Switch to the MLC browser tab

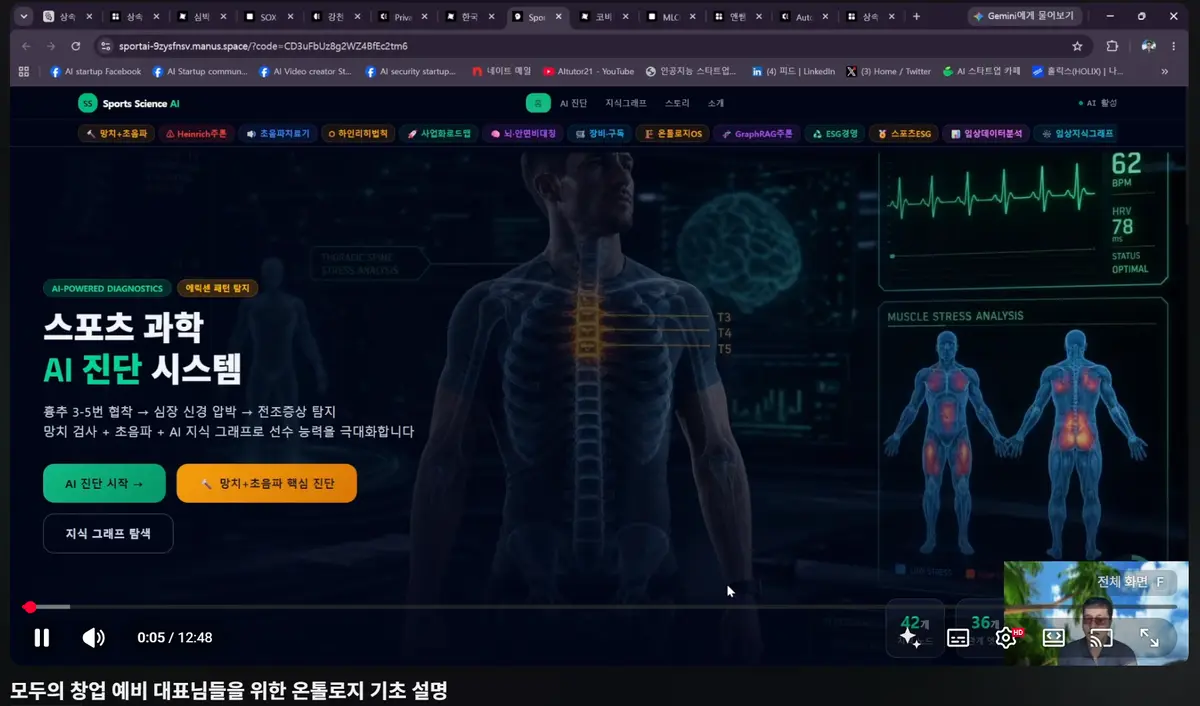point(672,17)
